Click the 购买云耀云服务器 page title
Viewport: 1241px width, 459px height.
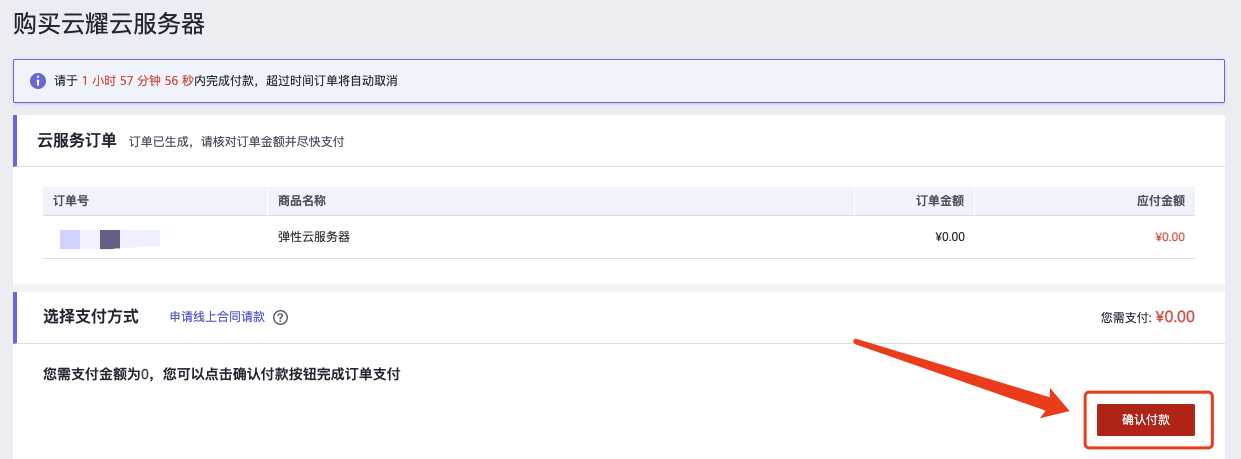109,24
